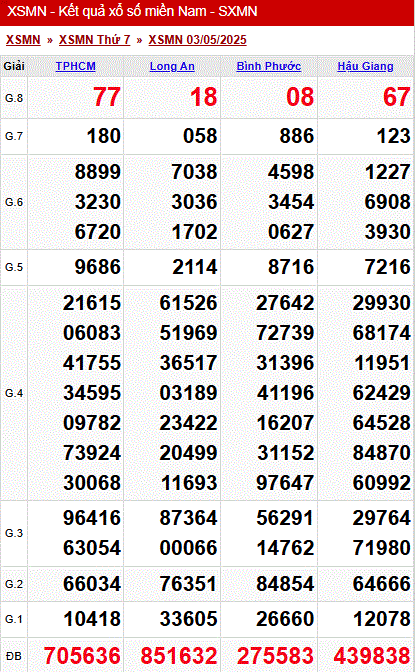Open the Long An column header link
This screenshot has height=672, width=415.
coord(172,66)
